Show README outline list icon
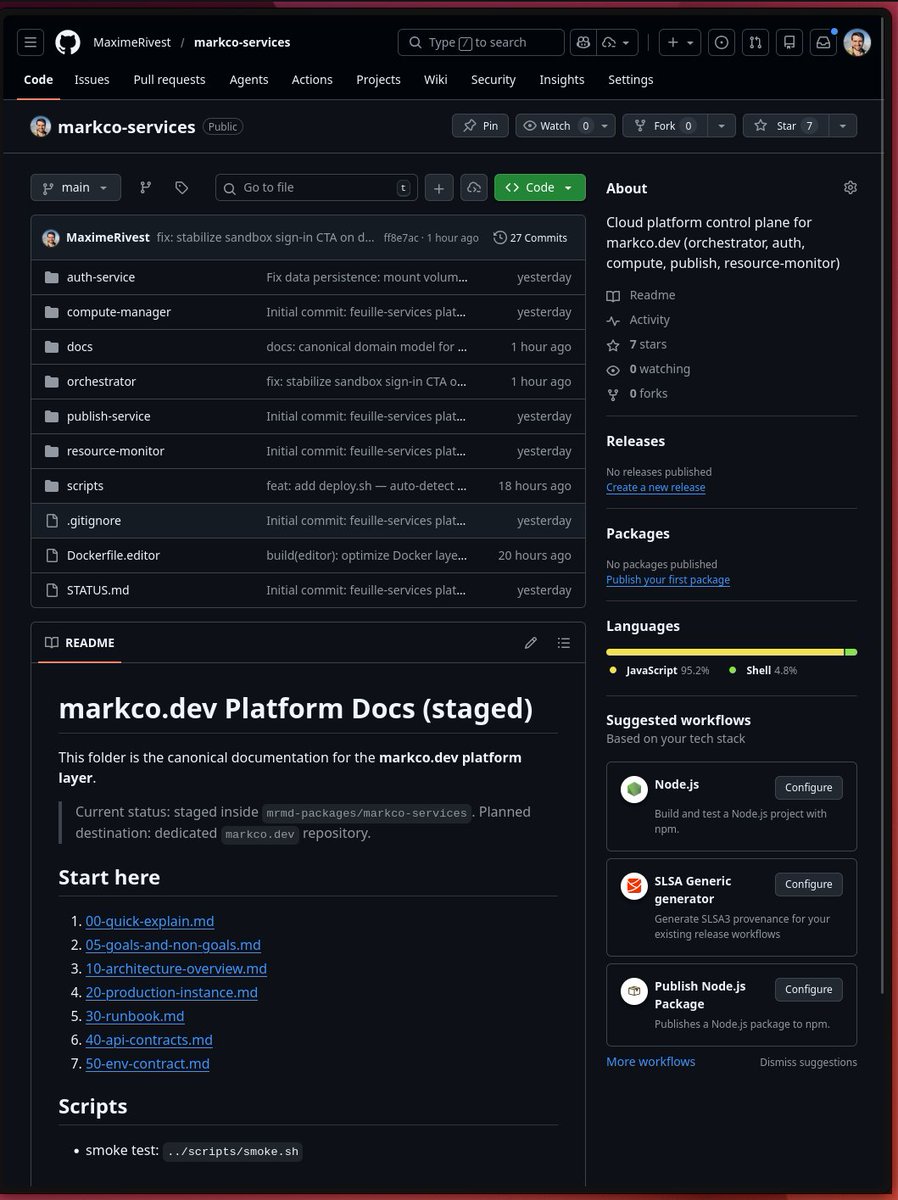The height and width of the screenshot is (1200, 898). pos(564,643)
